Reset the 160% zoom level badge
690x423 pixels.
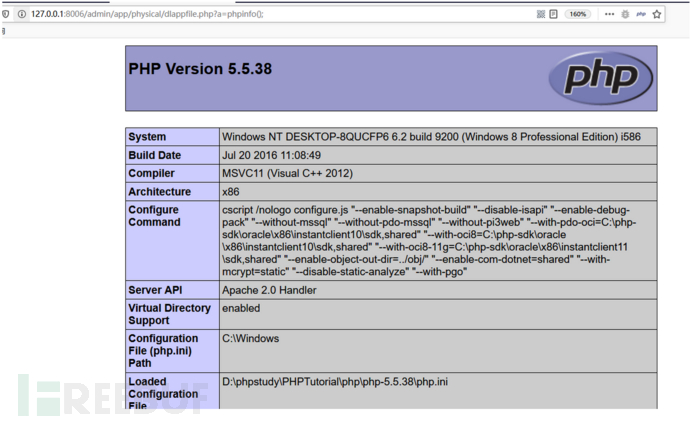point(578,14)
